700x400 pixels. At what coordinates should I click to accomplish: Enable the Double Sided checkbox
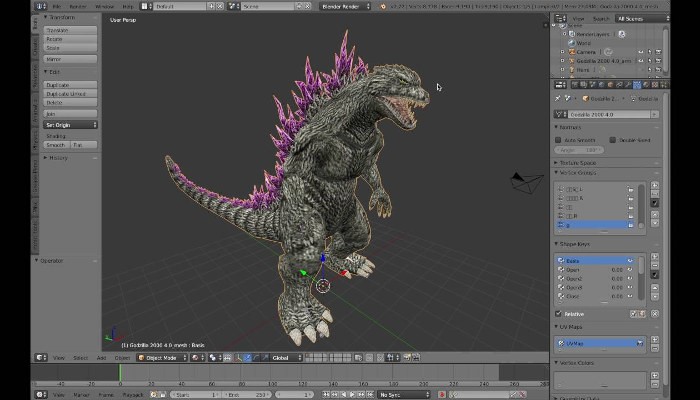613,140
